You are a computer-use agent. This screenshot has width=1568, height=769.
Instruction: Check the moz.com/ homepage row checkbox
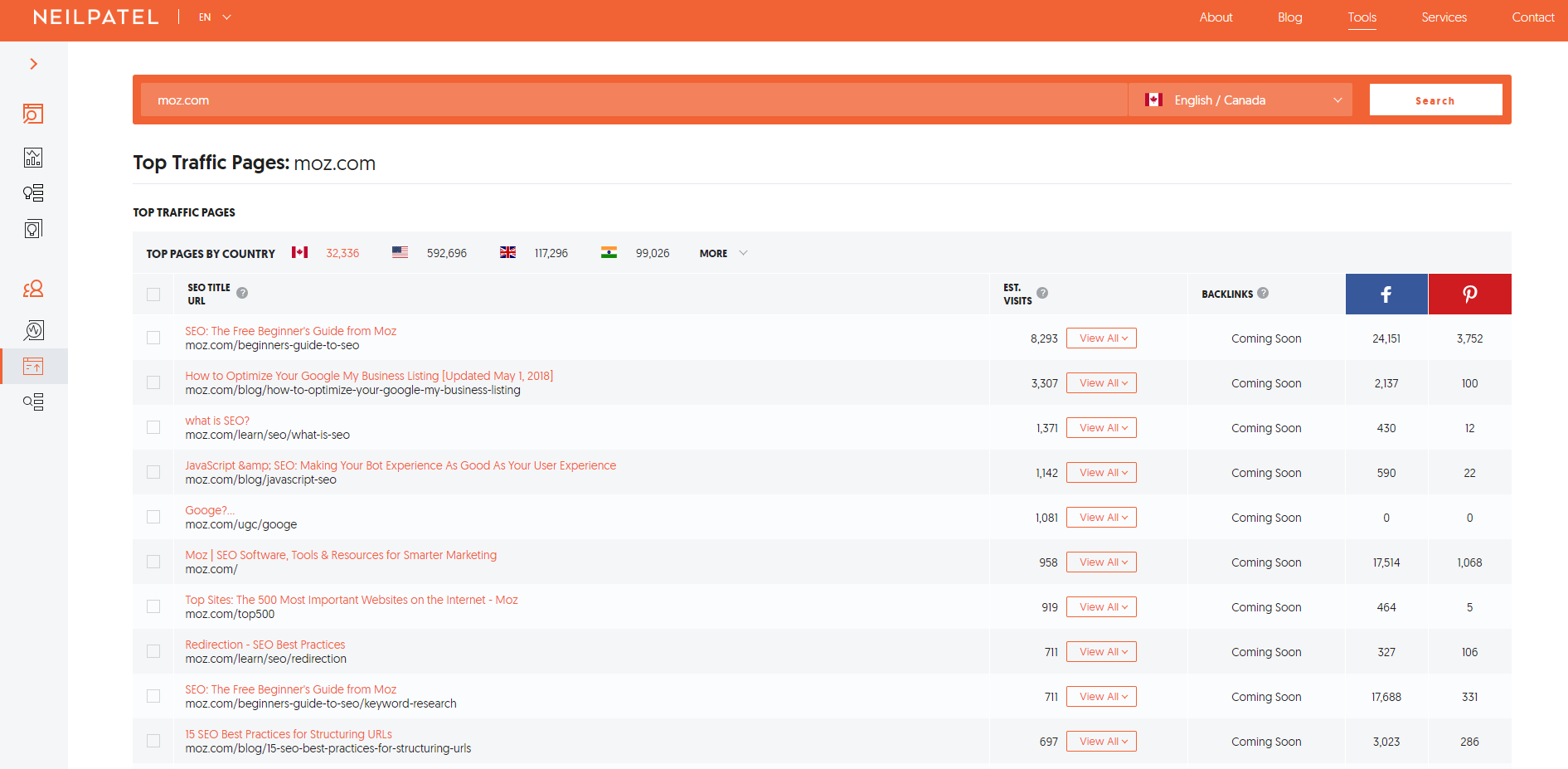click(153, 562)
